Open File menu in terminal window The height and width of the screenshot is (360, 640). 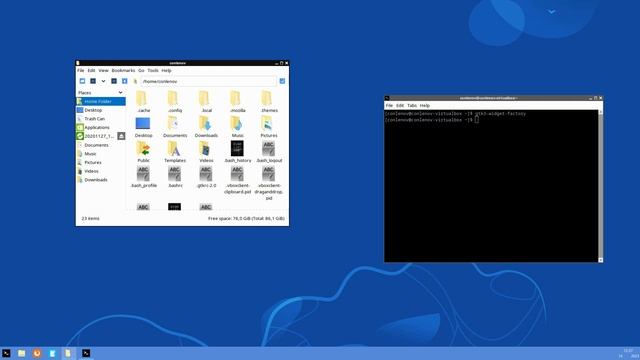click(389, 105)
